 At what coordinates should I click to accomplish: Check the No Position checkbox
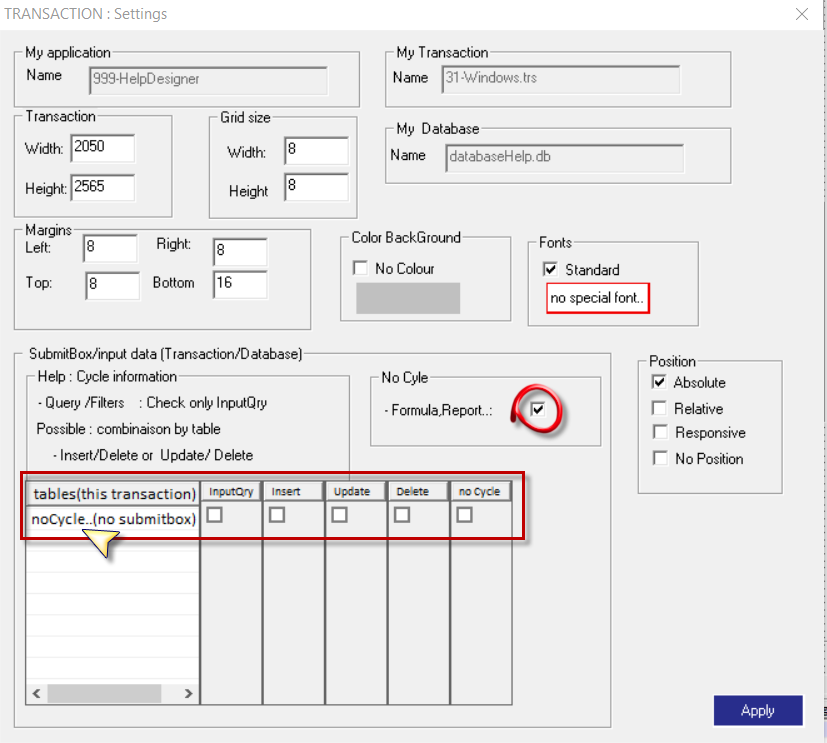[660, 458]
